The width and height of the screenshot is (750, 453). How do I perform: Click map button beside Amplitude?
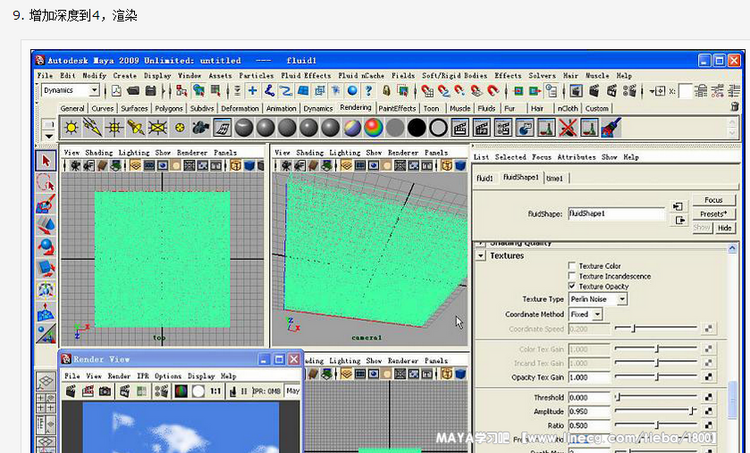[709, 411]
